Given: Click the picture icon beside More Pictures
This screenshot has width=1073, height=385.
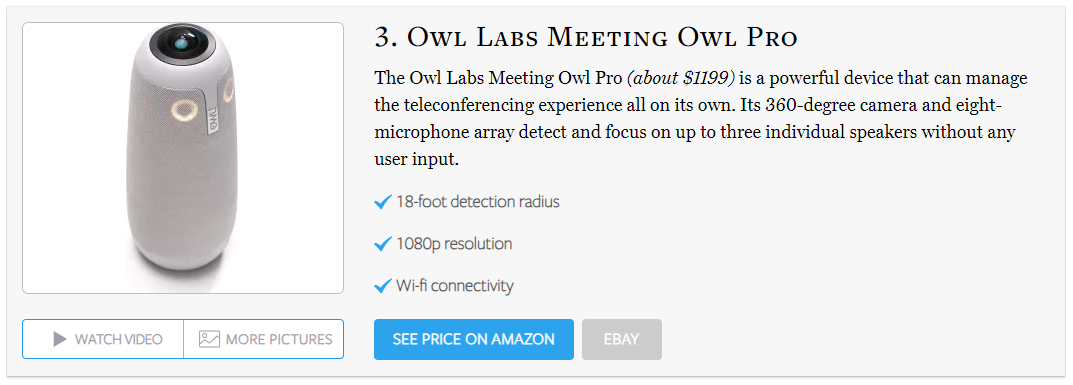Looking at the screenshot, I should (209, 339).
